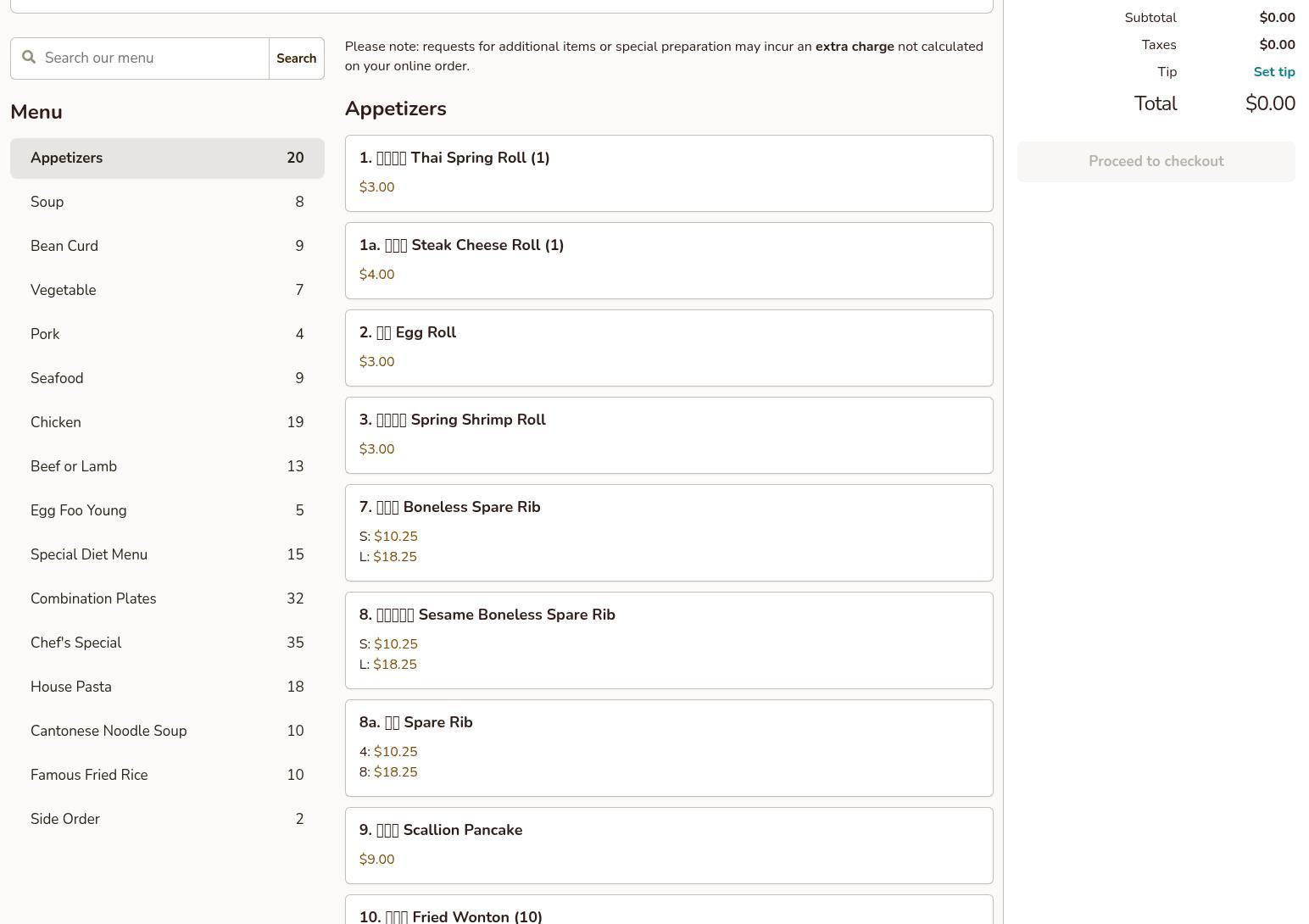The height and width of the screenshot is (924, 1309).
Task: Open the Special Diet Menu category
Action: pos(167,555)
